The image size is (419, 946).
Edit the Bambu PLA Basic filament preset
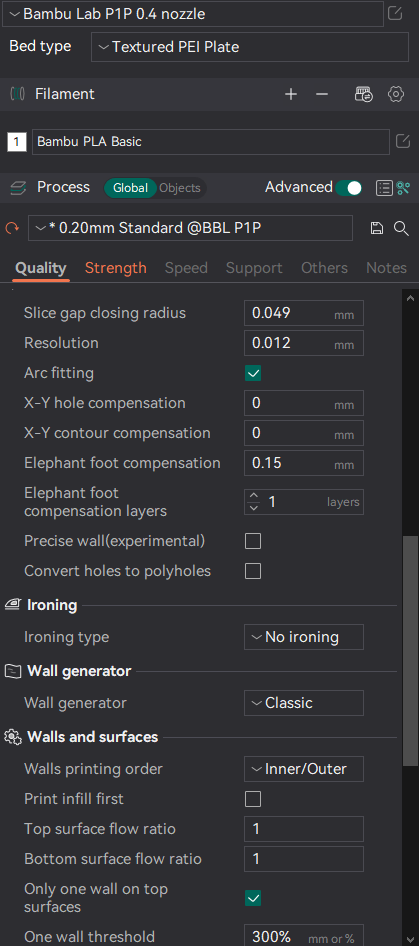pos(403,142)
